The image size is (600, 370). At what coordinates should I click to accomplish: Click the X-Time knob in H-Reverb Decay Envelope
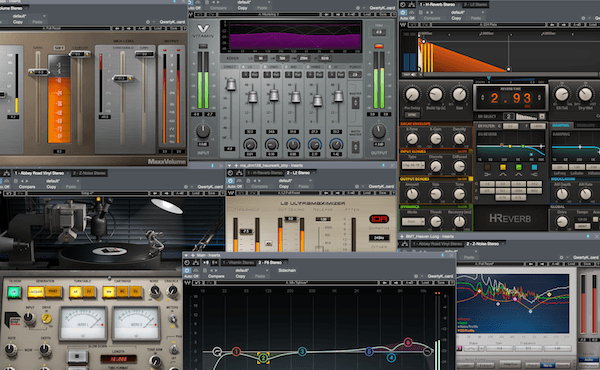[412, 139]
